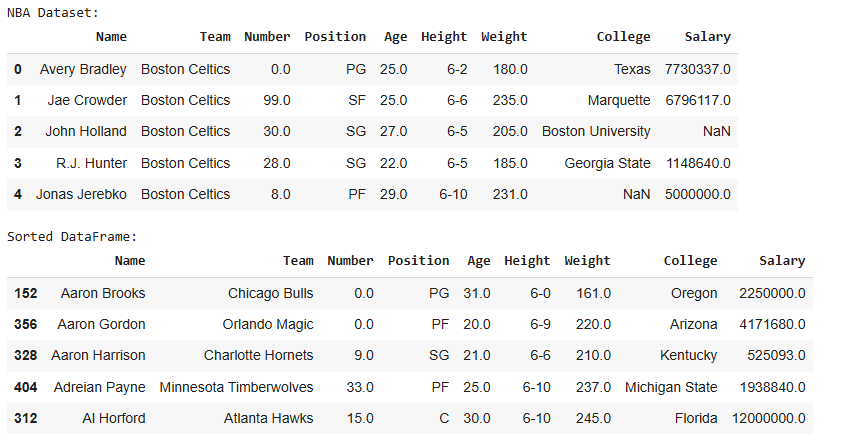This screenshot has height=444, width=864.
Task: Select the Weight header in Sorted DataFrame
Action: point(587,261)
